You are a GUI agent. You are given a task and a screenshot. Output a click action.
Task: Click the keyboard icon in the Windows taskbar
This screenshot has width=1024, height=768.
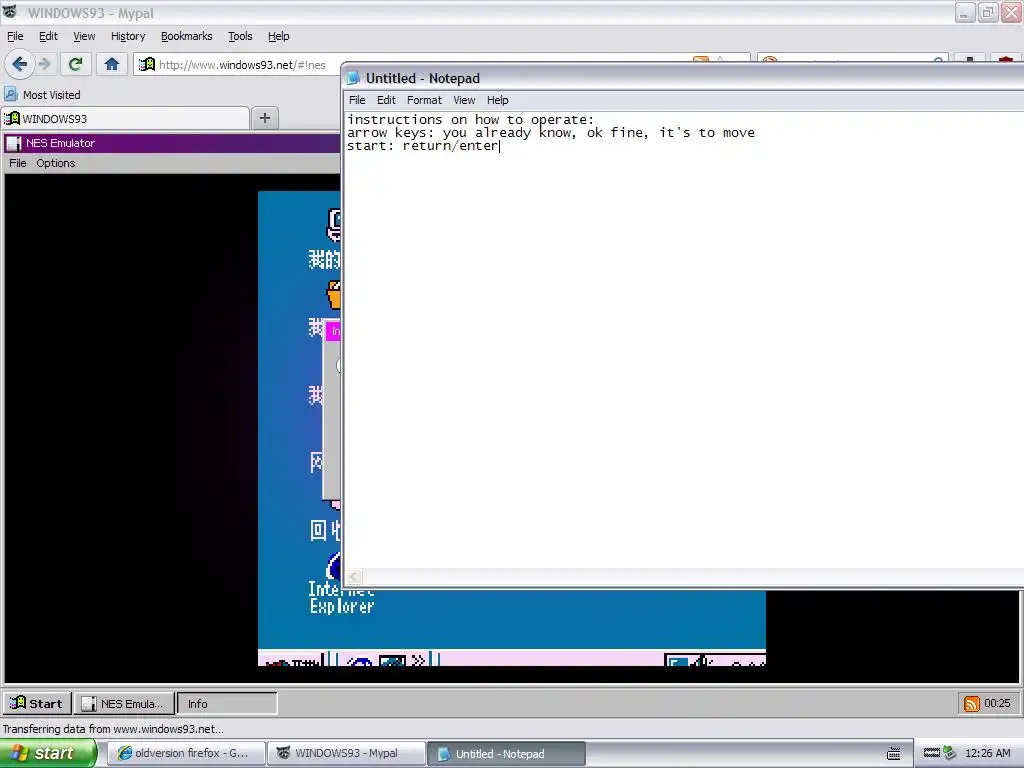pos(894,754)
